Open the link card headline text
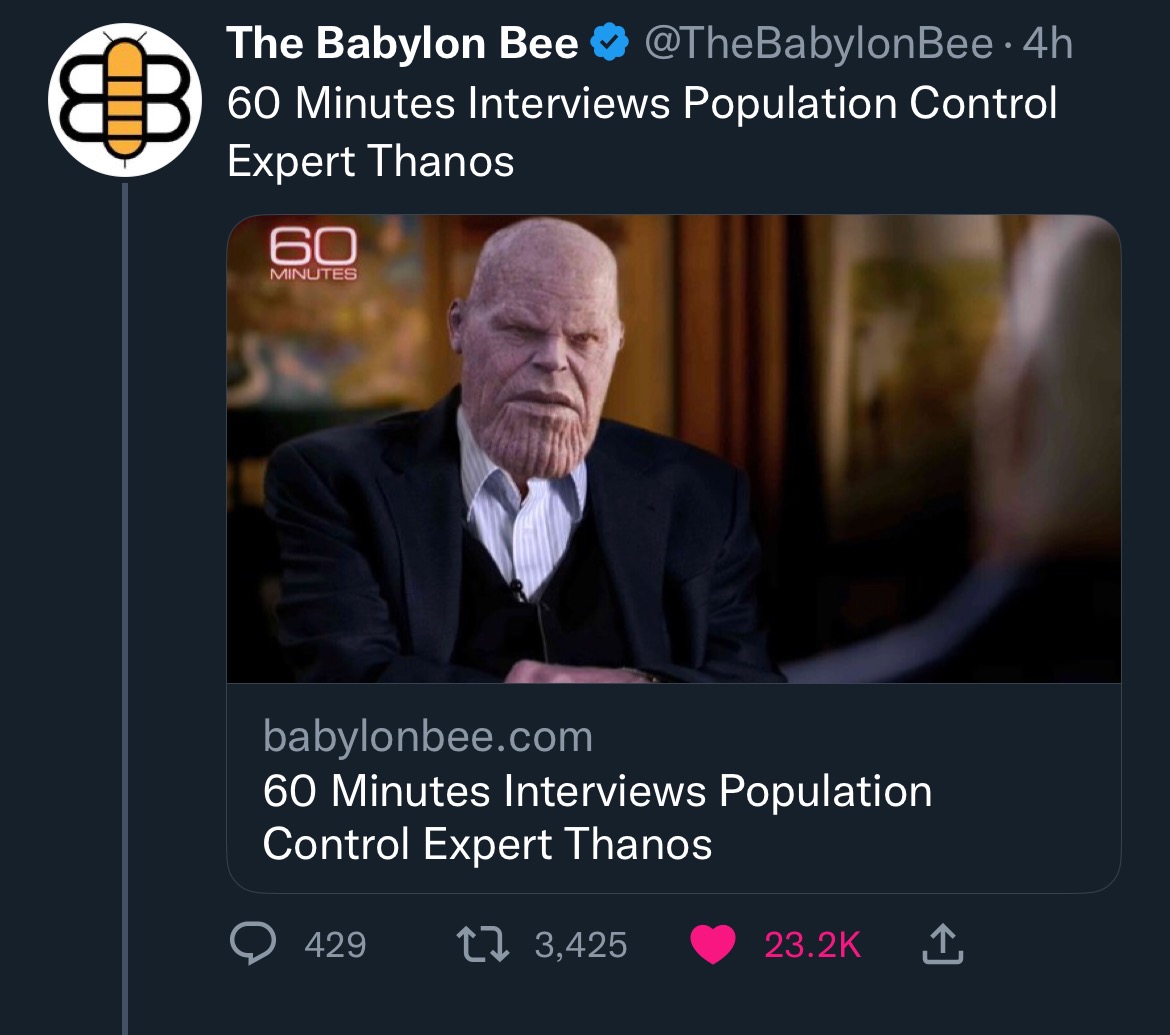Screen dimensions: 1170x1035 pos(597,817)
